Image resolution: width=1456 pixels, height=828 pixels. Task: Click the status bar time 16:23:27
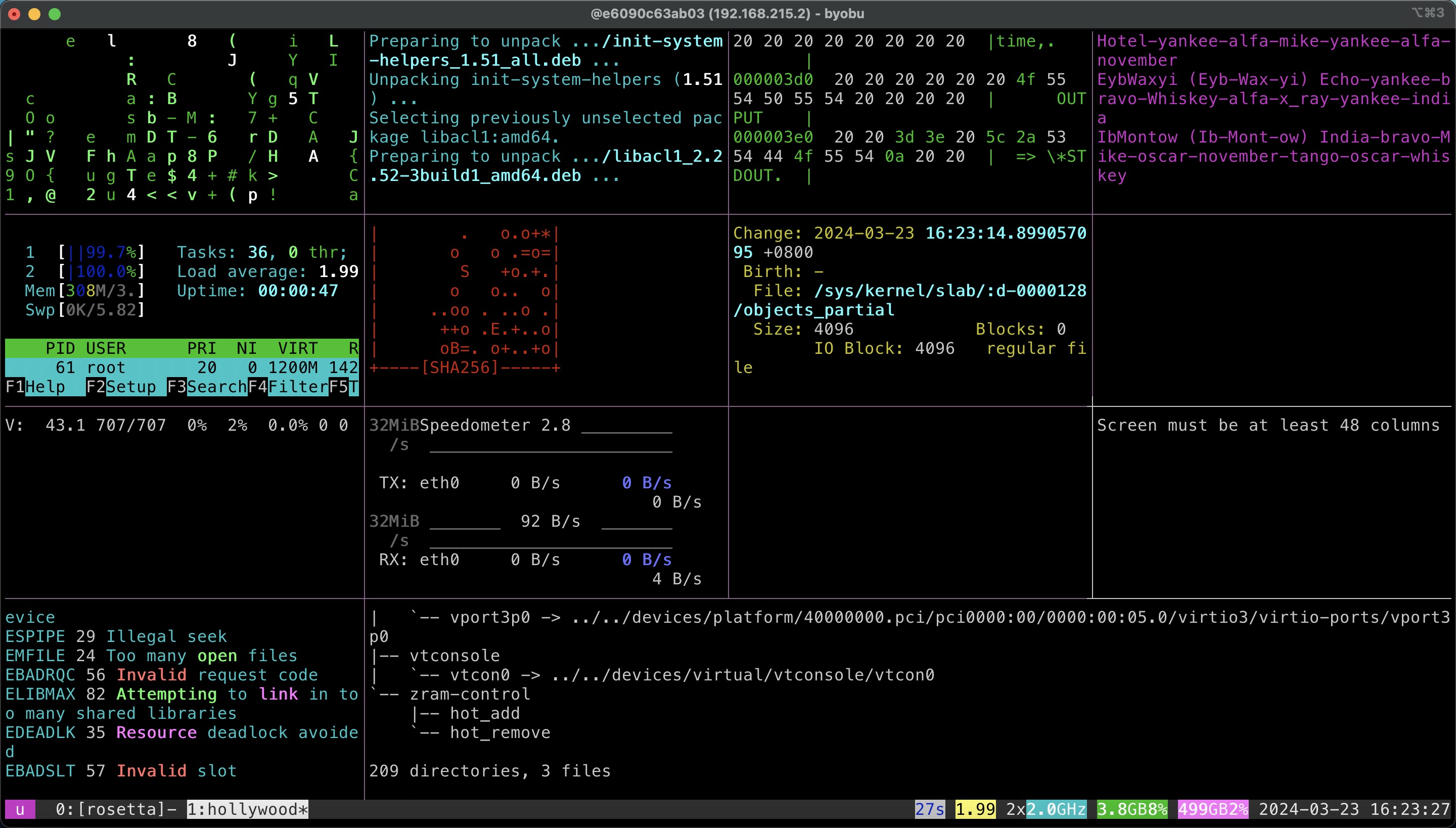(1409, 809)
